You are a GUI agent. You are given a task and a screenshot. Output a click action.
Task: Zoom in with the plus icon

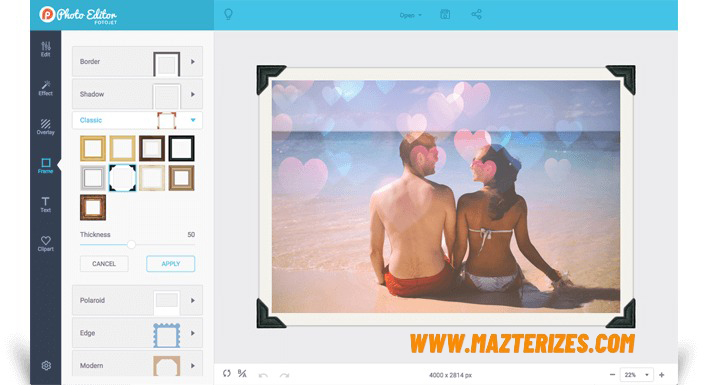click(x=661, y=375)
